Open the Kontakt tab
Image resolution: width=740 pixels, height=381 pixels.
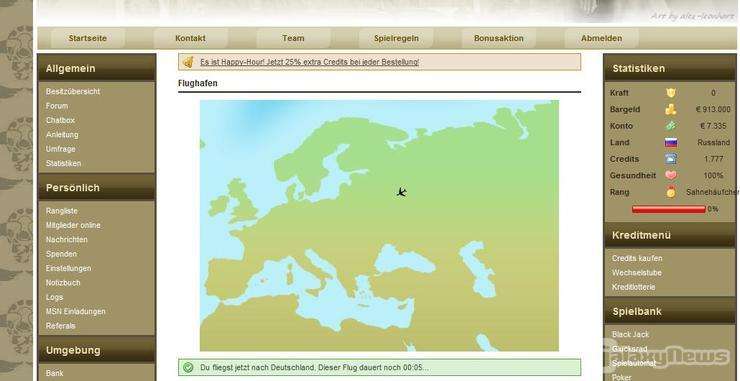[190, 38]
